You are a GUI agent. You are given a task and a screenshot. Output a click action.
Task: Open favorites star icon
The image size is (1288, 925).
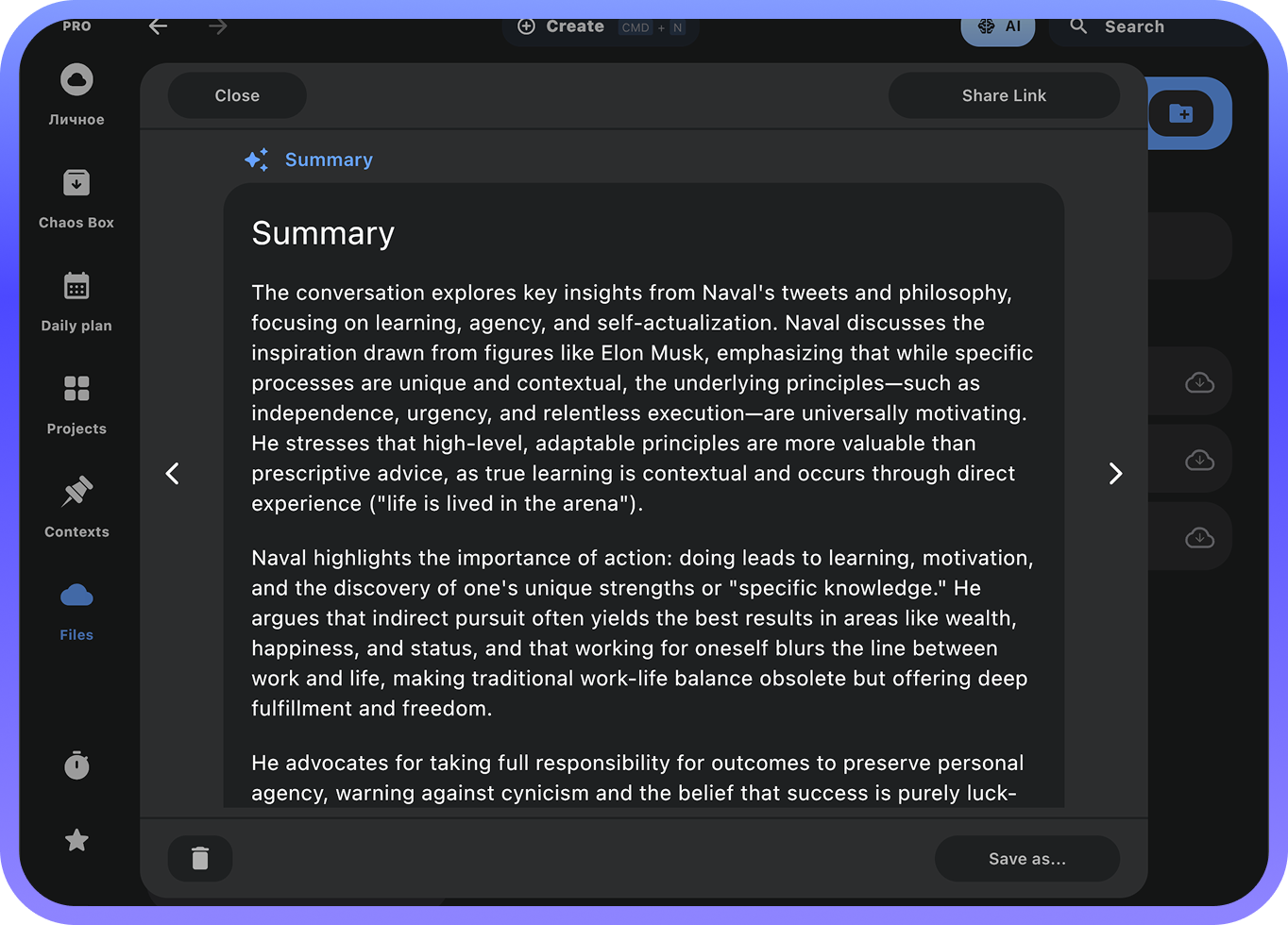tap(76, 840)
